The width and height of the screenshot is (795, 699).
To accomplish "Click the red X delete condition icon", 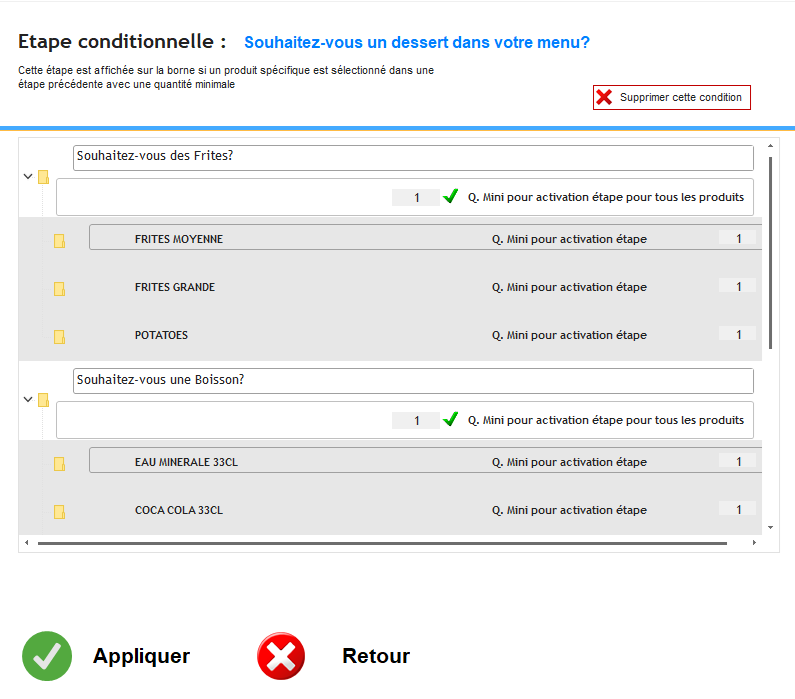I will (604, 97).
